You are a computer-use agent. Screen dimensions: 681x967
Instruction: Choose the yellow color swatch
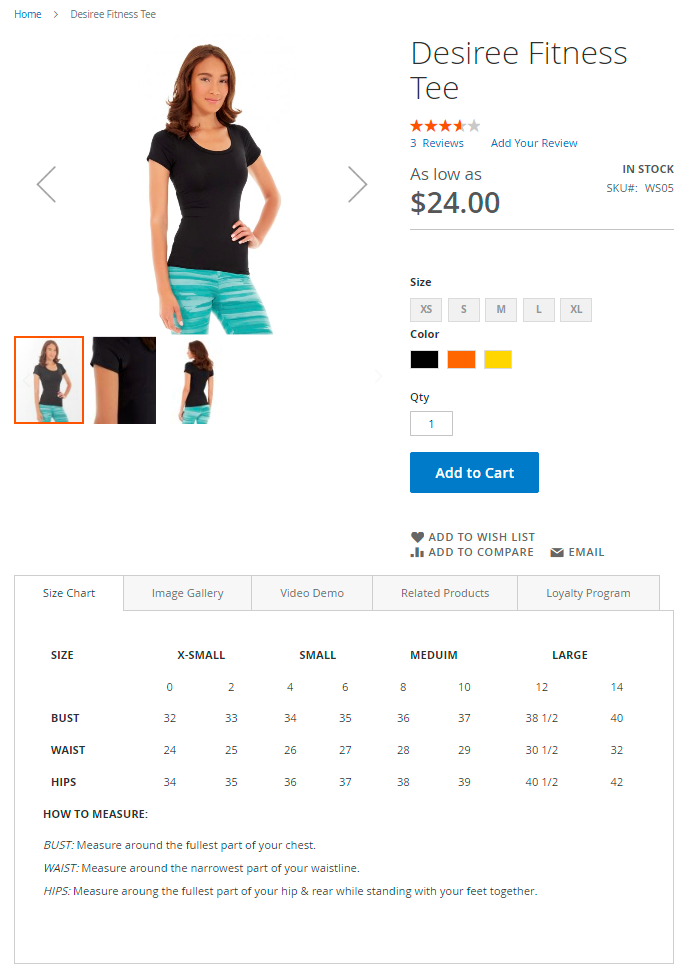pyautogui.click(x=498, y=360)
